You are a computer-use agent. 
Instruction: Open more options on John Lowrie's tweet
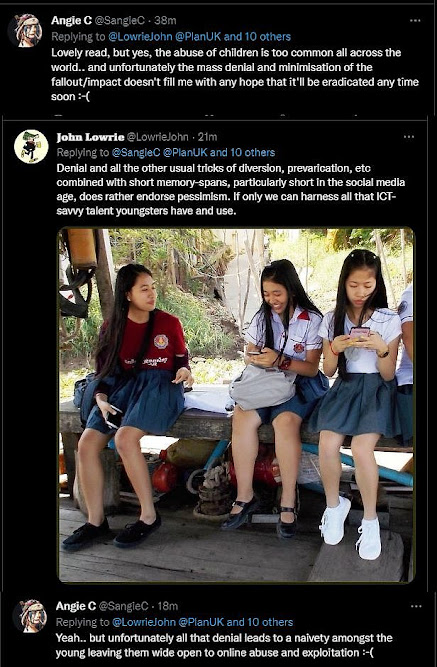point(408,137)
